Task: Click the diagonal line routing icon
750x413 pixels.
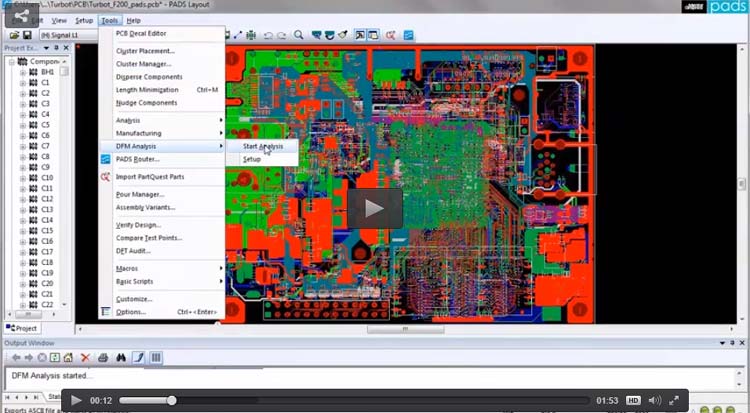Action: [x=238, y=35]
